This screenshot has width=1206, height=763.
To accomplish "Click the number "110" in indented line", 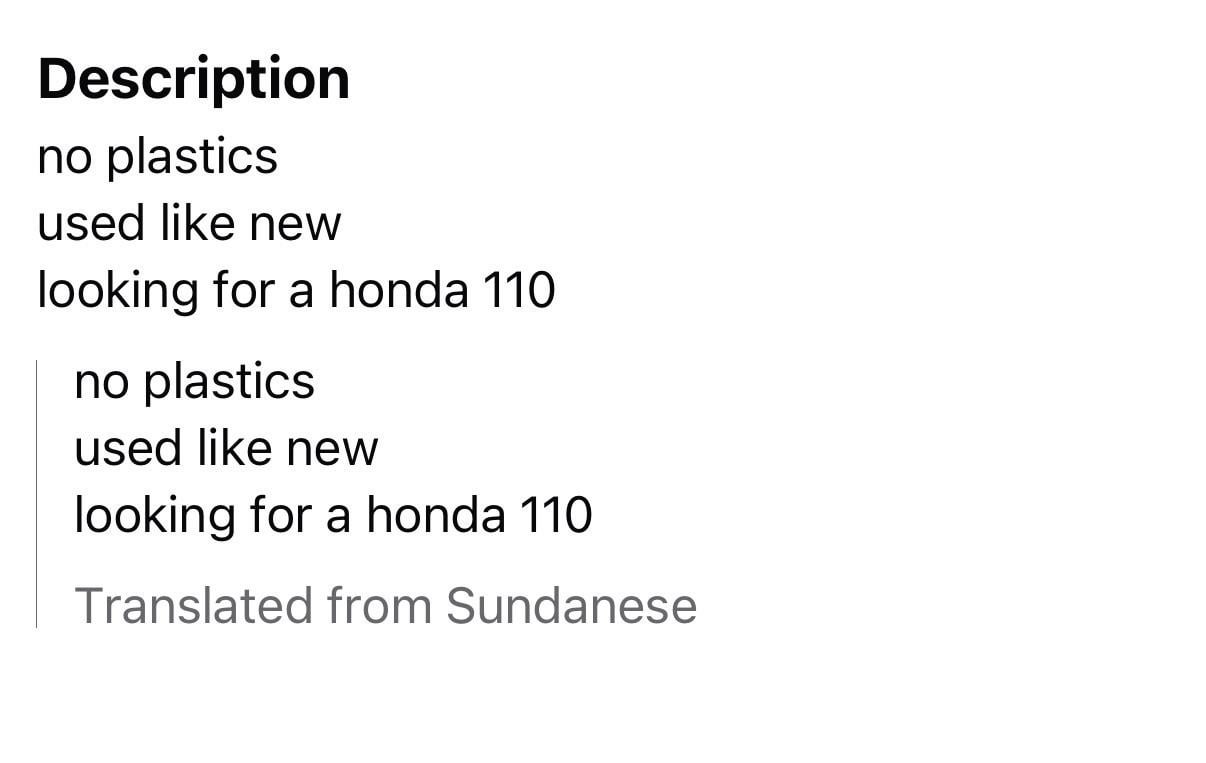I will [556, 515].
